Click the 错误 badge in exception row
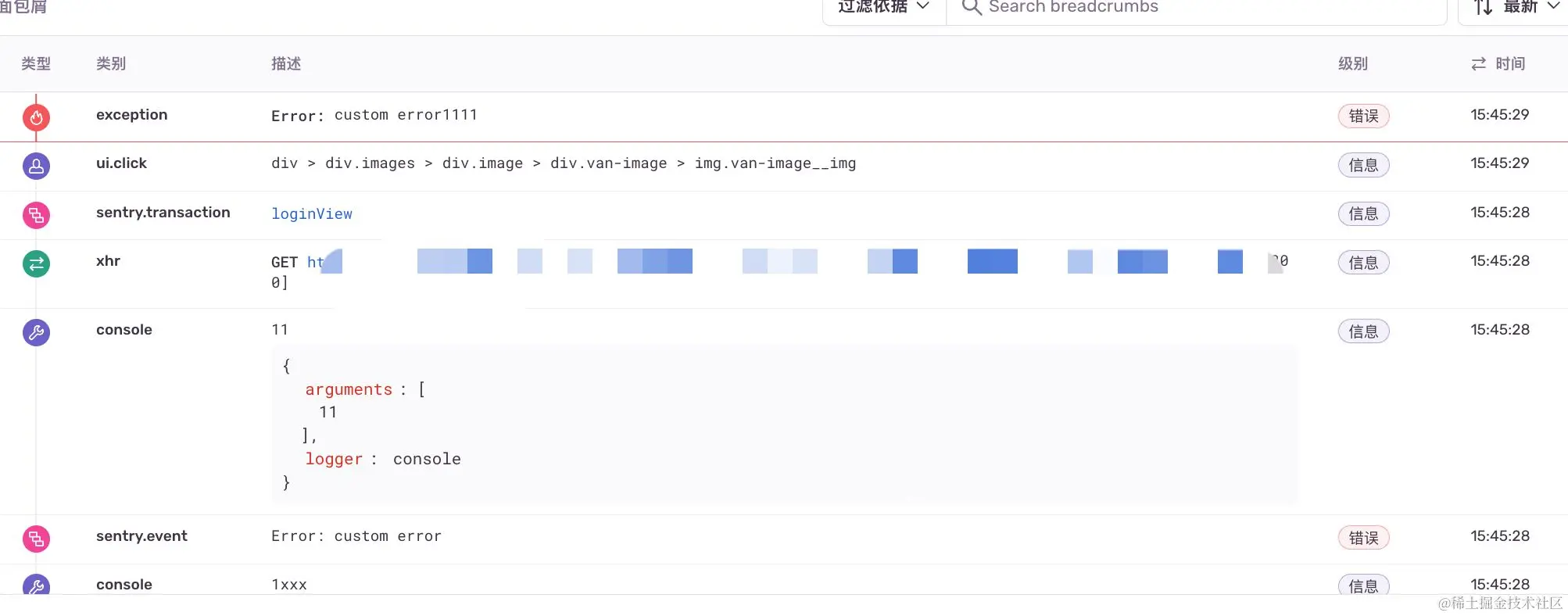Screen dimensions: 1568x616 [1363, 116]
